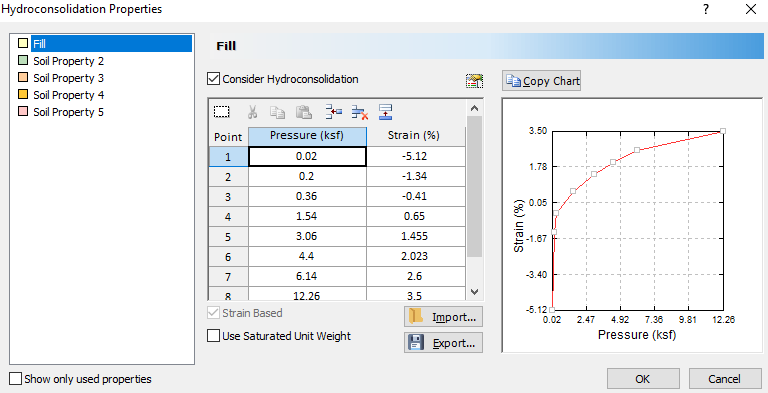Click the Strain Based checkbox
The height and width of the screenshot is (393, 768).
213,313
